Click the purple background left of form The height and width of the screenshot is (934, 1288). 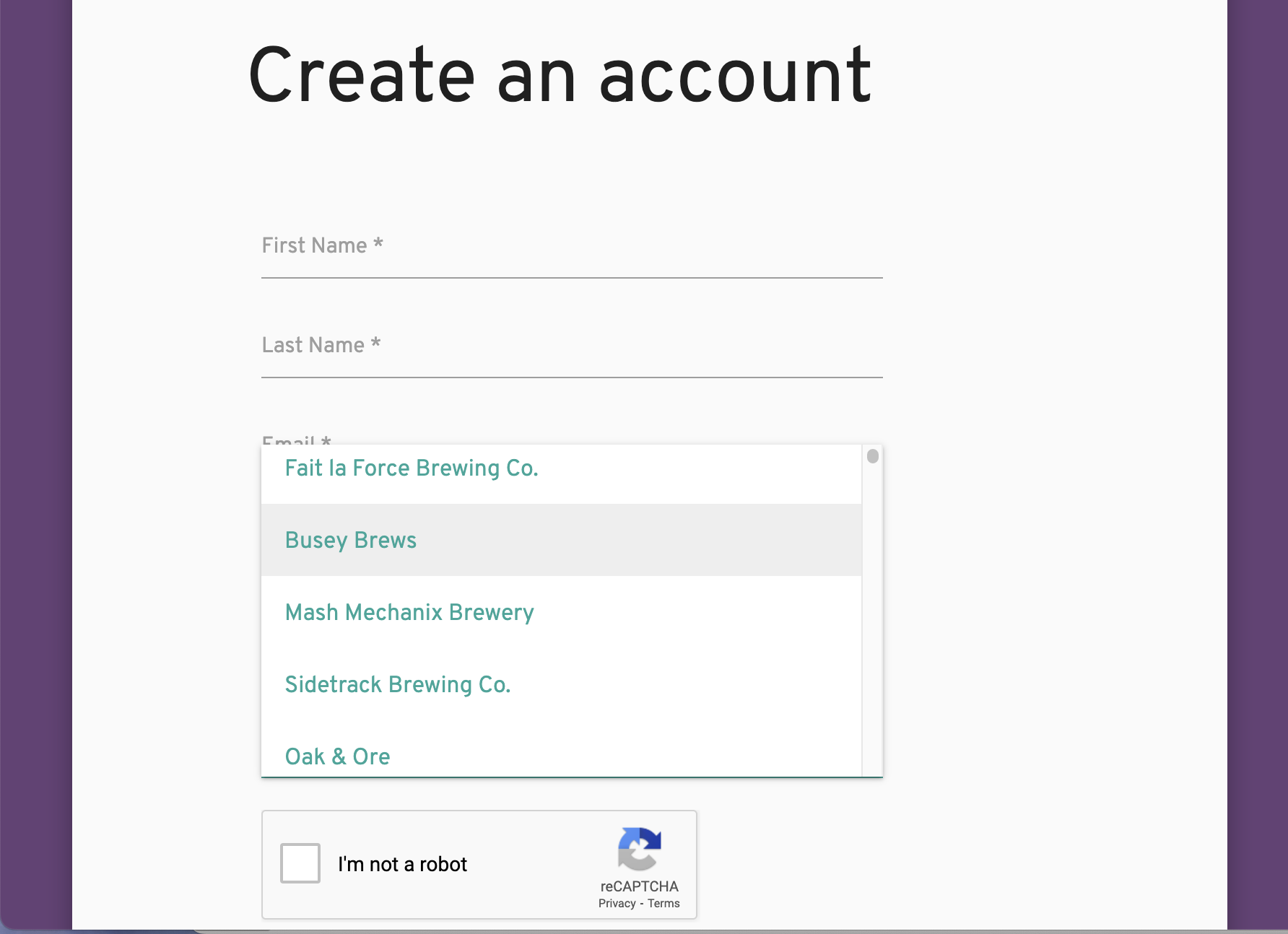point(36,462)
